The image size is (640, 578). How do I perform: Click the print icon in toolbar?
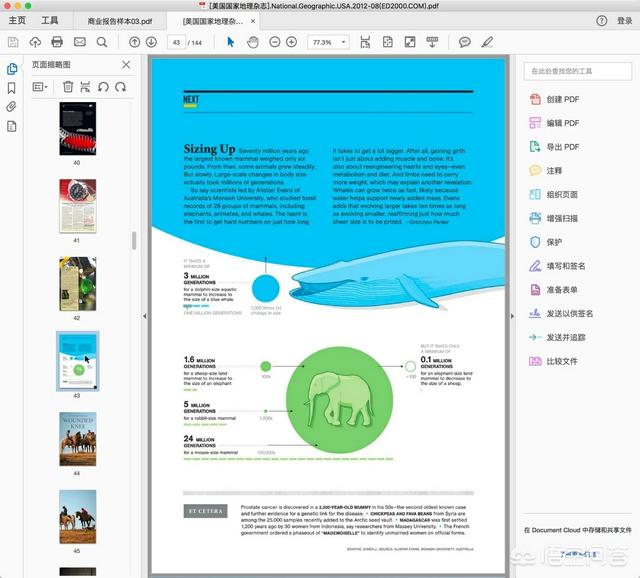point(57,42)
